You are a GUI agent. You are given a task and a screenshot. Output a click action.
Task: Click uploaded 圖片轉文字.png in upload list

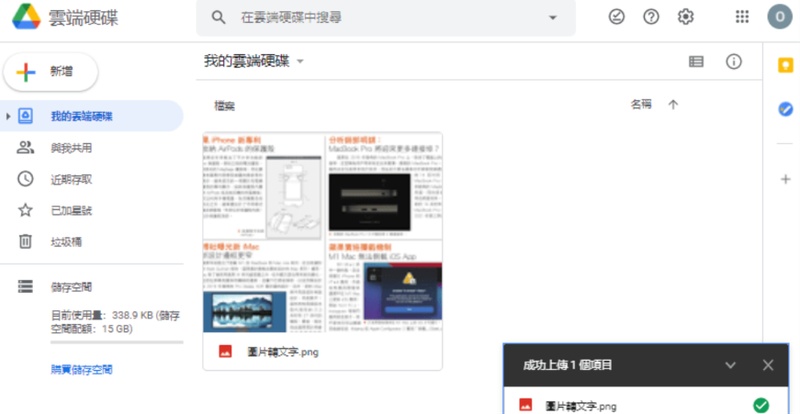[x=581, y=406]
